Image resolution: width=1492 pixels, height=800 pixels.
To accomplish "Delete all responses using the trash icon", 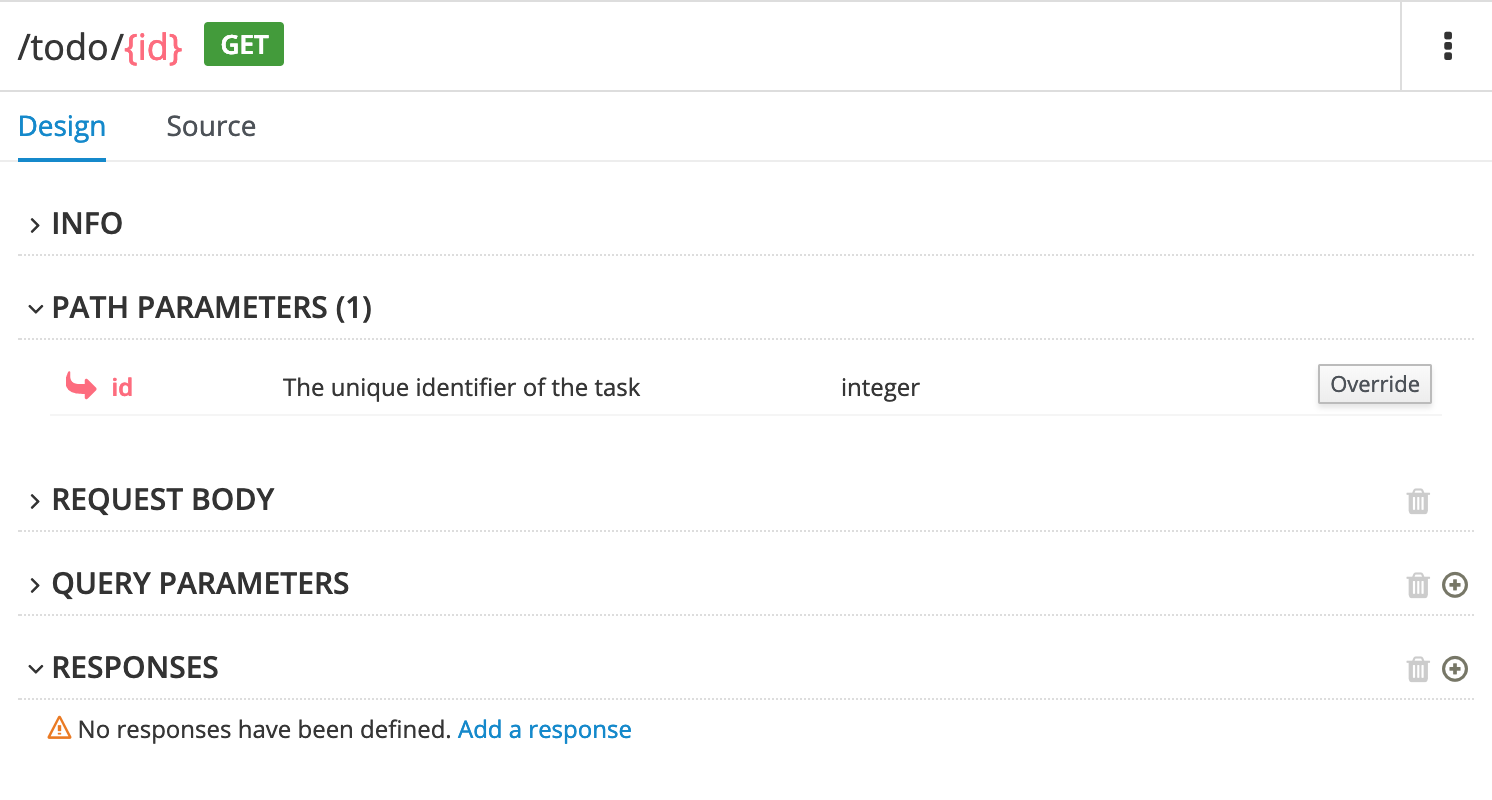I will coord(1418,669).
